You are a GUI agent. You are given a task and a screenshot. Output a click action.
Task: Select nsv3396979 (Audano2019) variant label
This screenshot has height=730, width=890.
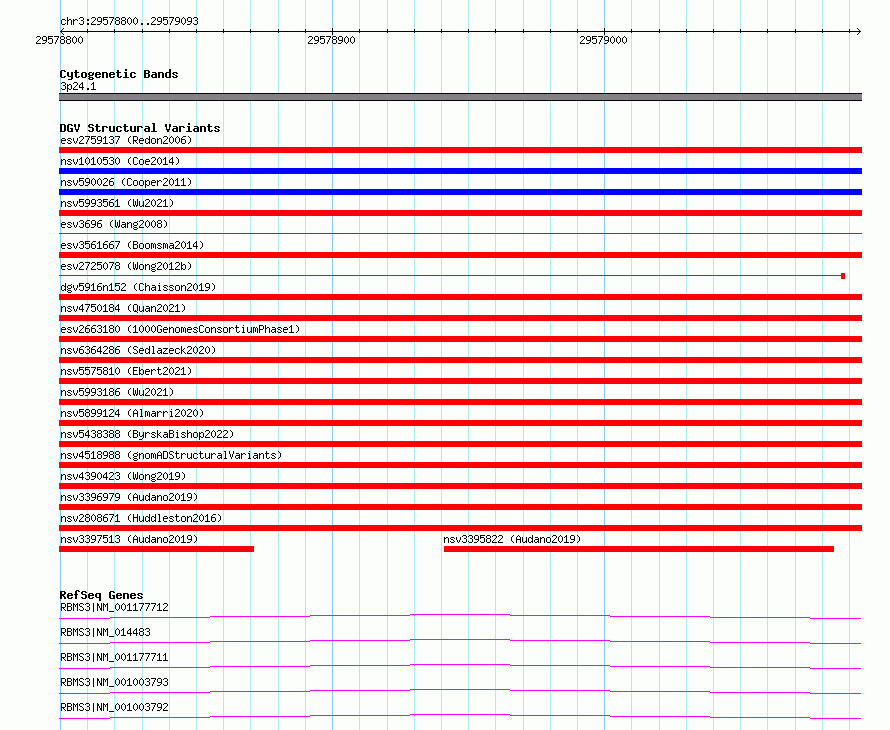click(129, 497)
